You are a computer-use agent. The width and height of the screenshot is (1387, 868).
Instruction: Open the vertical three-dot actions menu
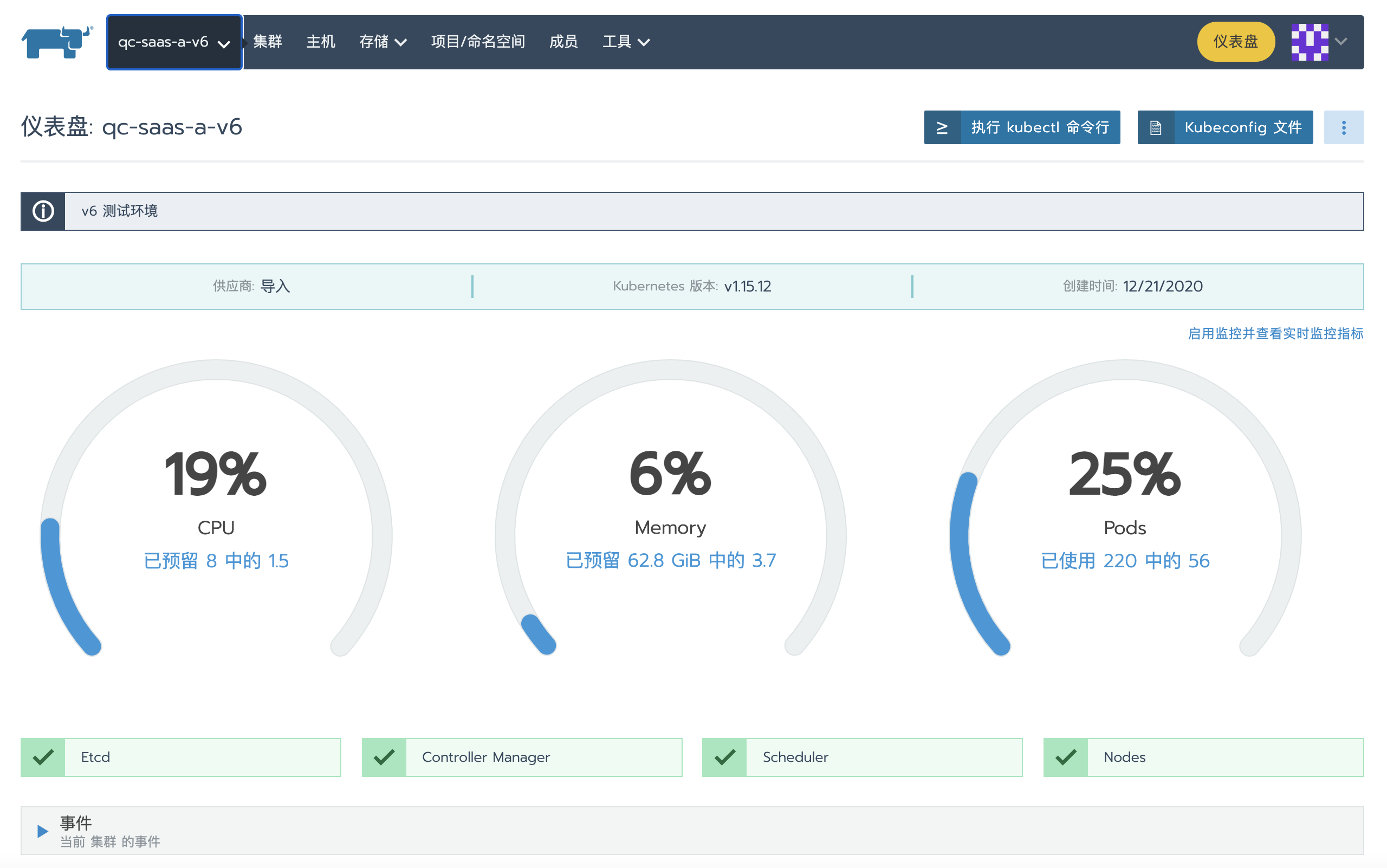[1343, 127]
